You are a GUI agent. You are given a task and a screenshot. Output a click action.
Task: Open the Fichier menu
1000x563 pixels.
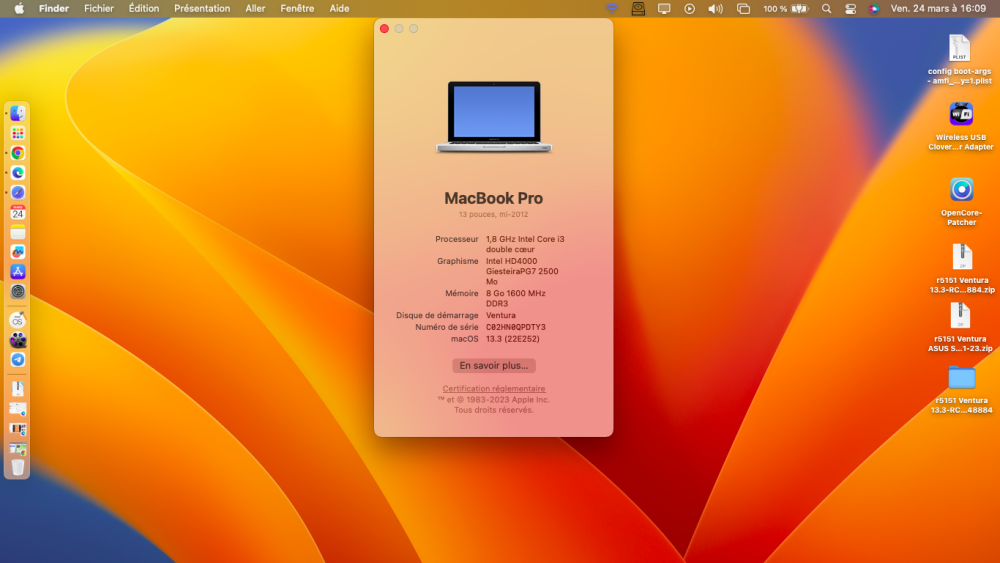pos(99,8)
